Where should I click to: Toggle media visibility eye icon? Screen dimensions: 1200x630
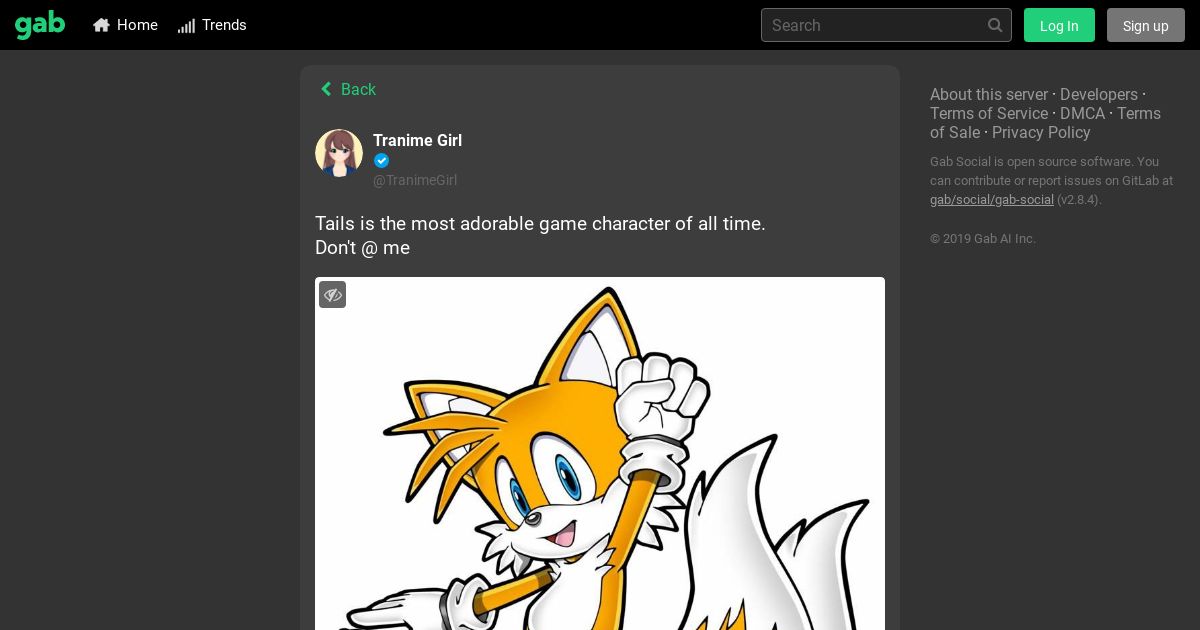pos(333,295)
